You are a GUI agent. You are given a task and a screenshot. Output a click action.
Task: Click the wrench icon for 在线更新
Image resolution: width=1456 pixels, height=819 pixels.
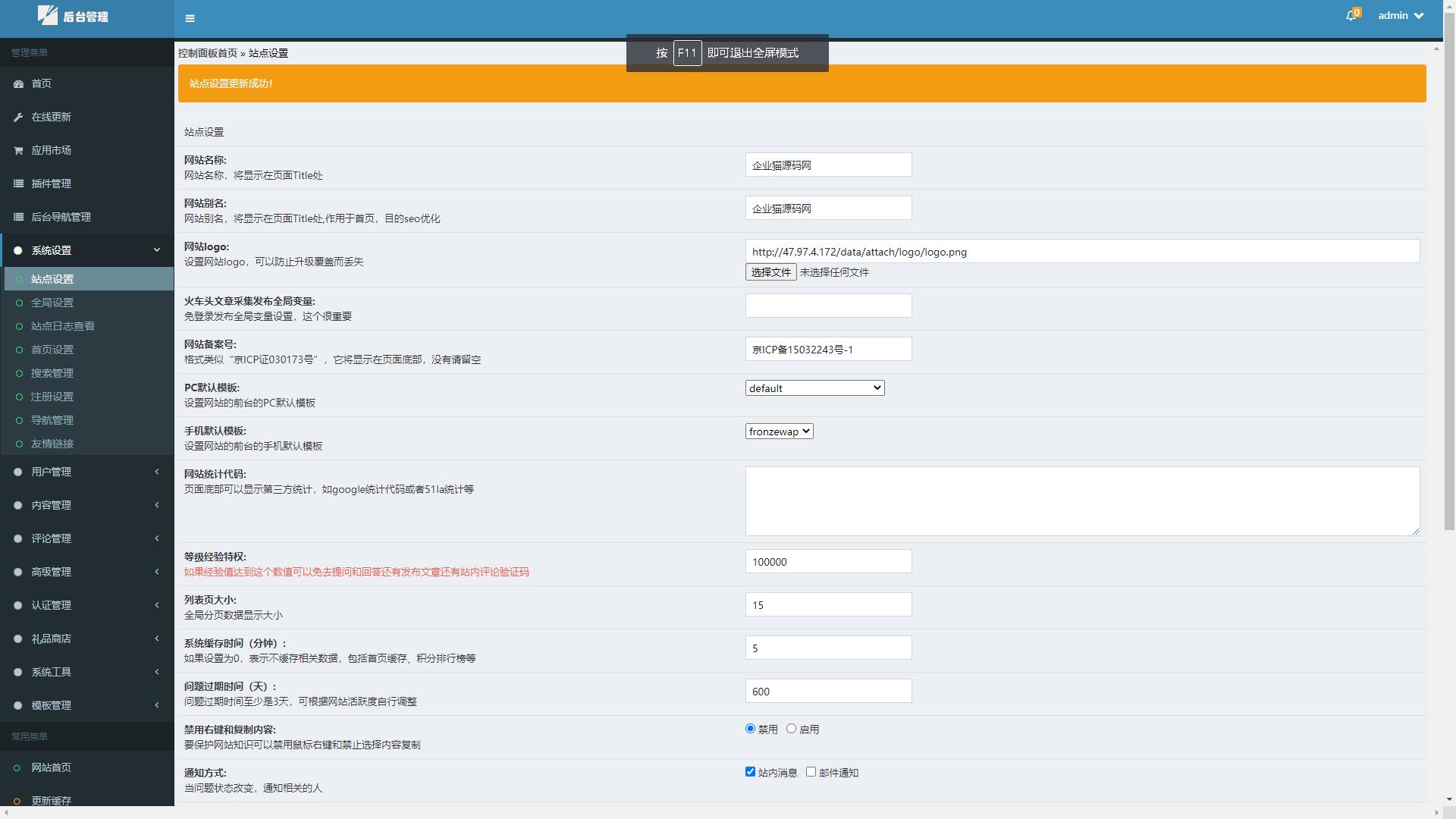point(18,117)
